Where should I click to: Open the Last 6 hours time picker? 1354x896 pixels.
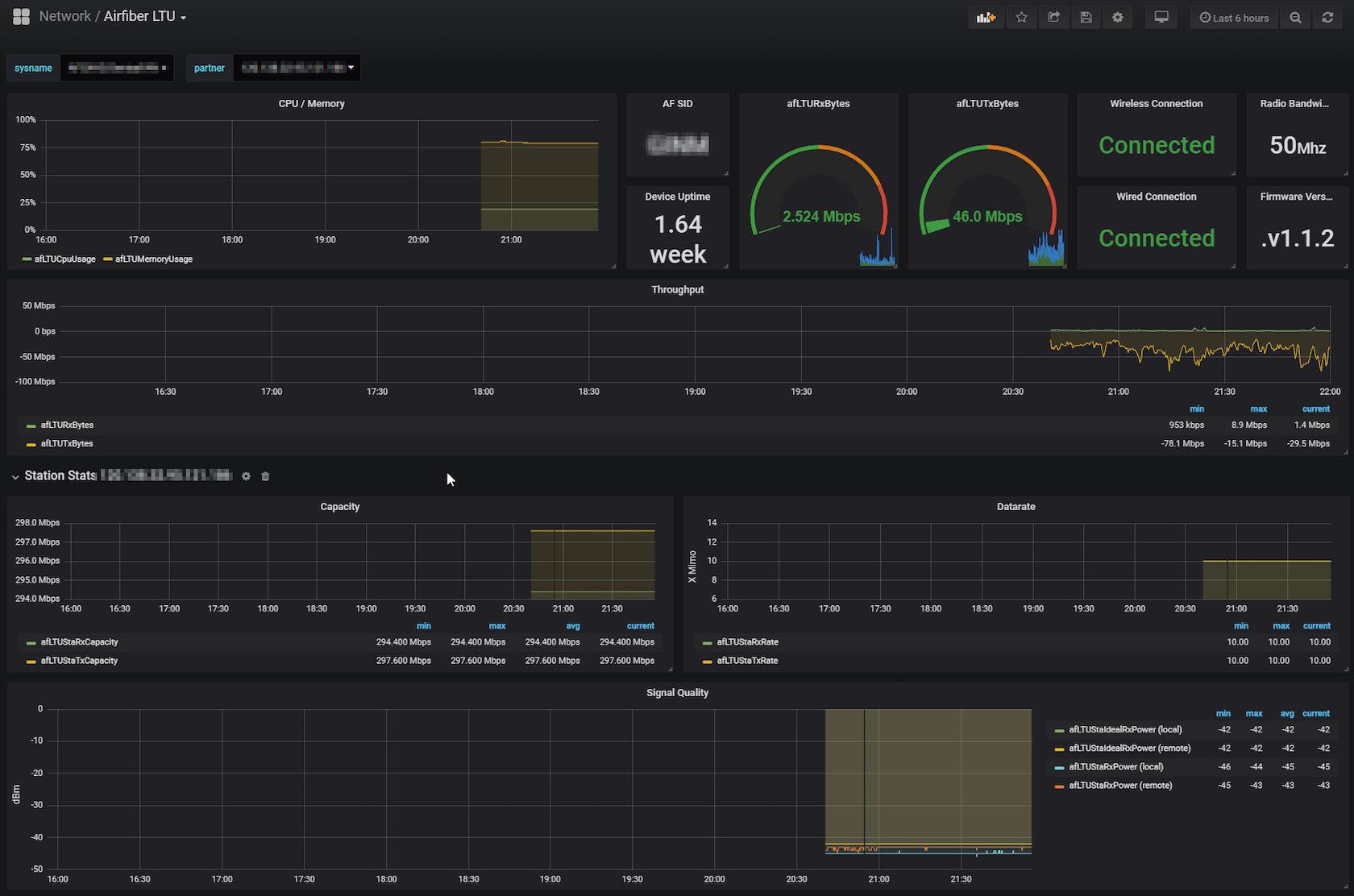1233,17
